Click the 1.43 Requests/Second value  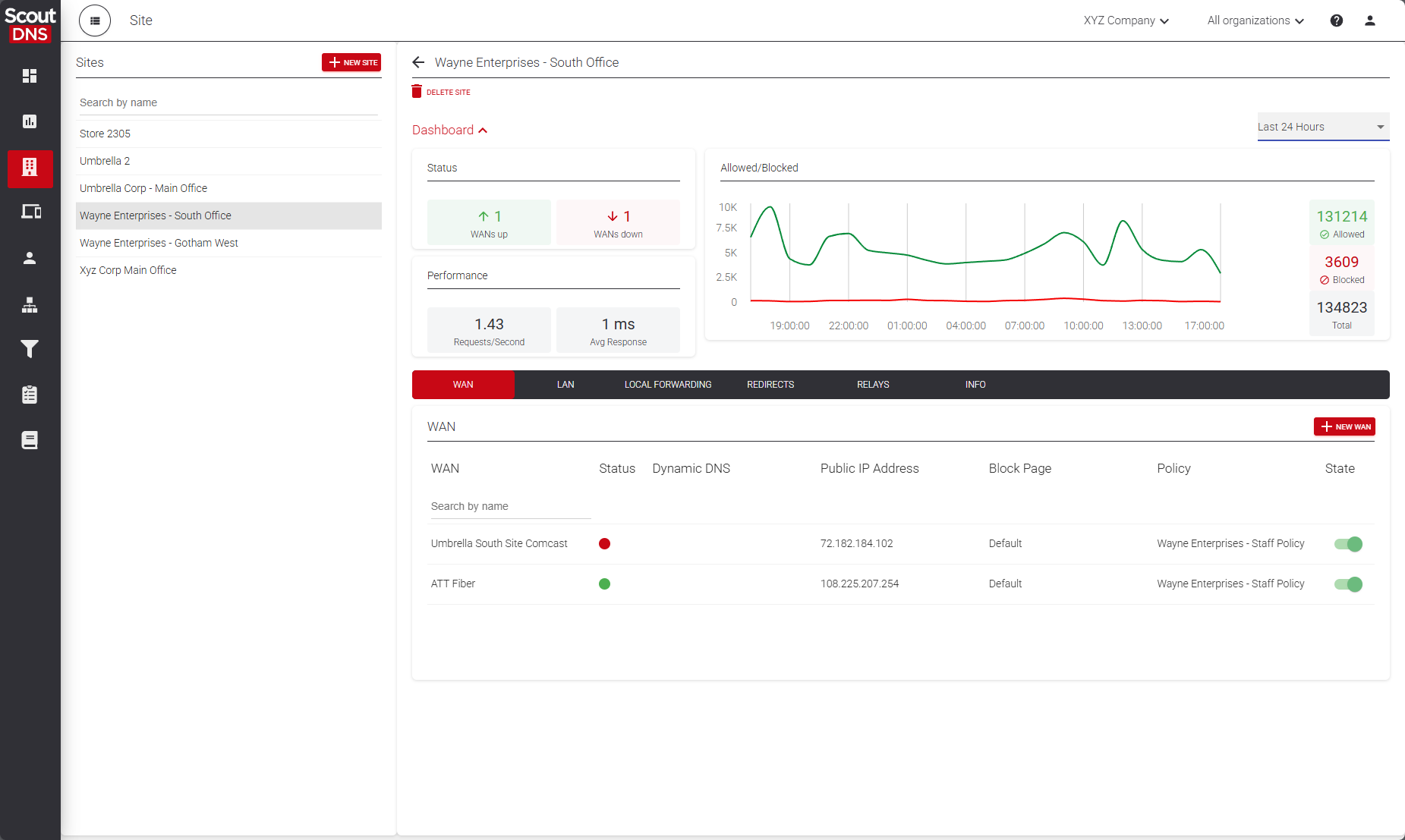(x=489, y=324)
